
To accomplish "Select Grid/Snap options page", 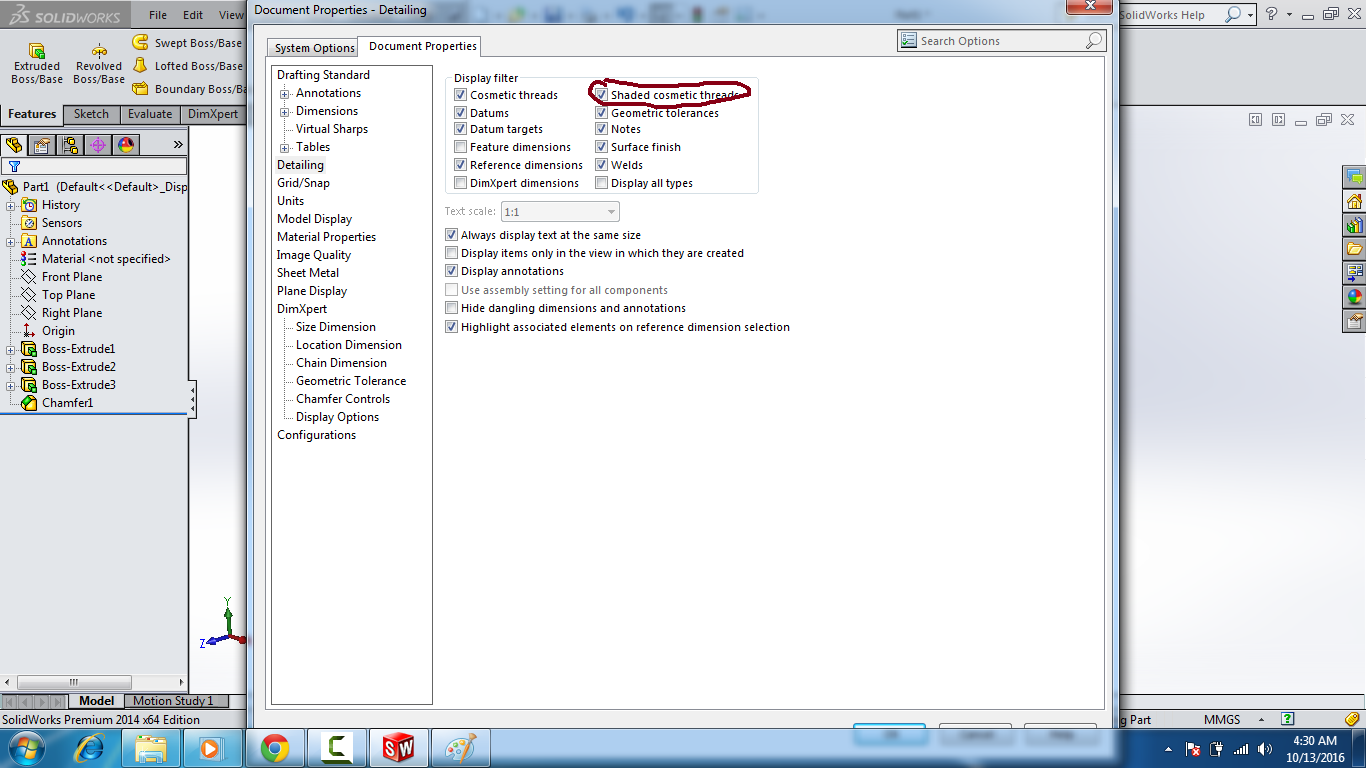I will (303, 183).
